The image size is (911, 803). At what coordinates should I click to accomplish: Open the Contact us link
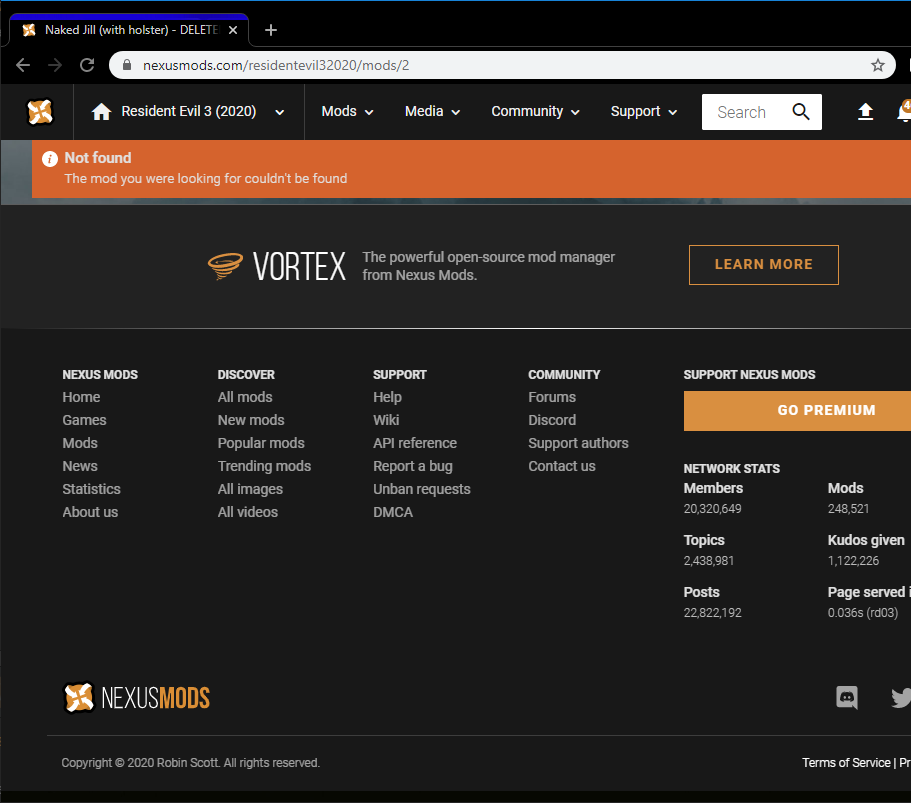[562, 466]
